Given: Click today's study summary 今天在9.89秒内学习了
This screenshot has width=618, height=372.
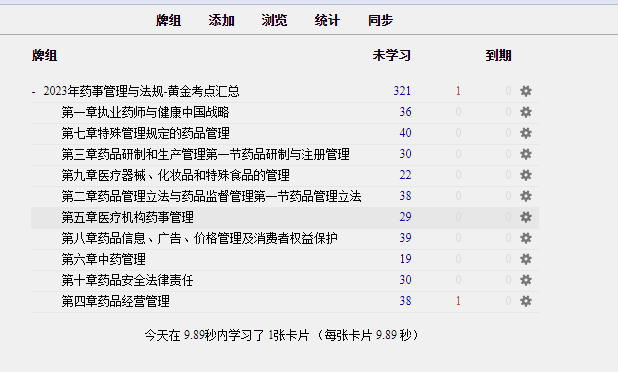Looking at the screenshot, I should click(x=281, y=335).
